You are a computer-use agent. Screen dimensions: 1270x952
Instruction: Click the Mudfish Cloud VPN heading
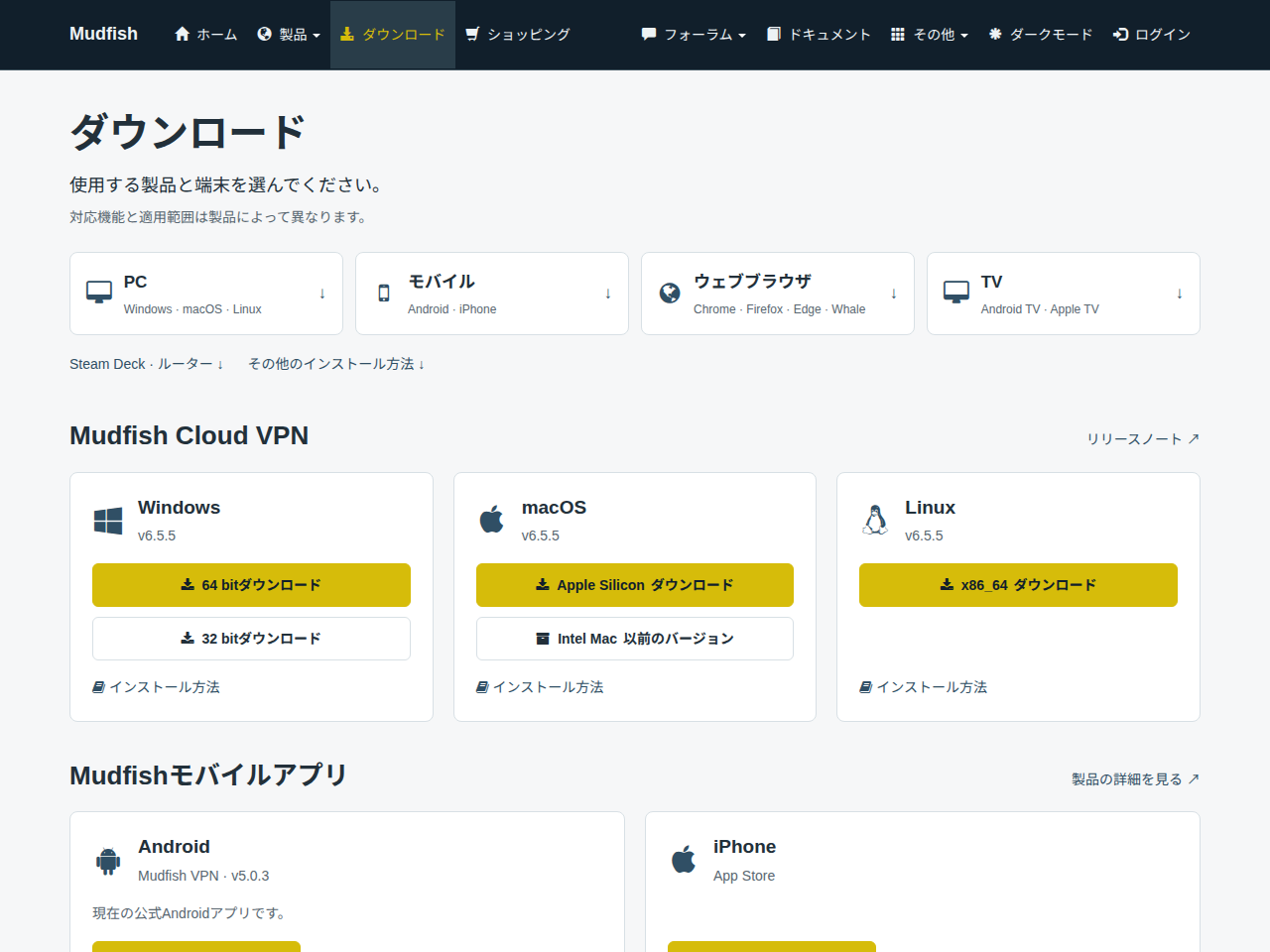[x=190, y=435]
